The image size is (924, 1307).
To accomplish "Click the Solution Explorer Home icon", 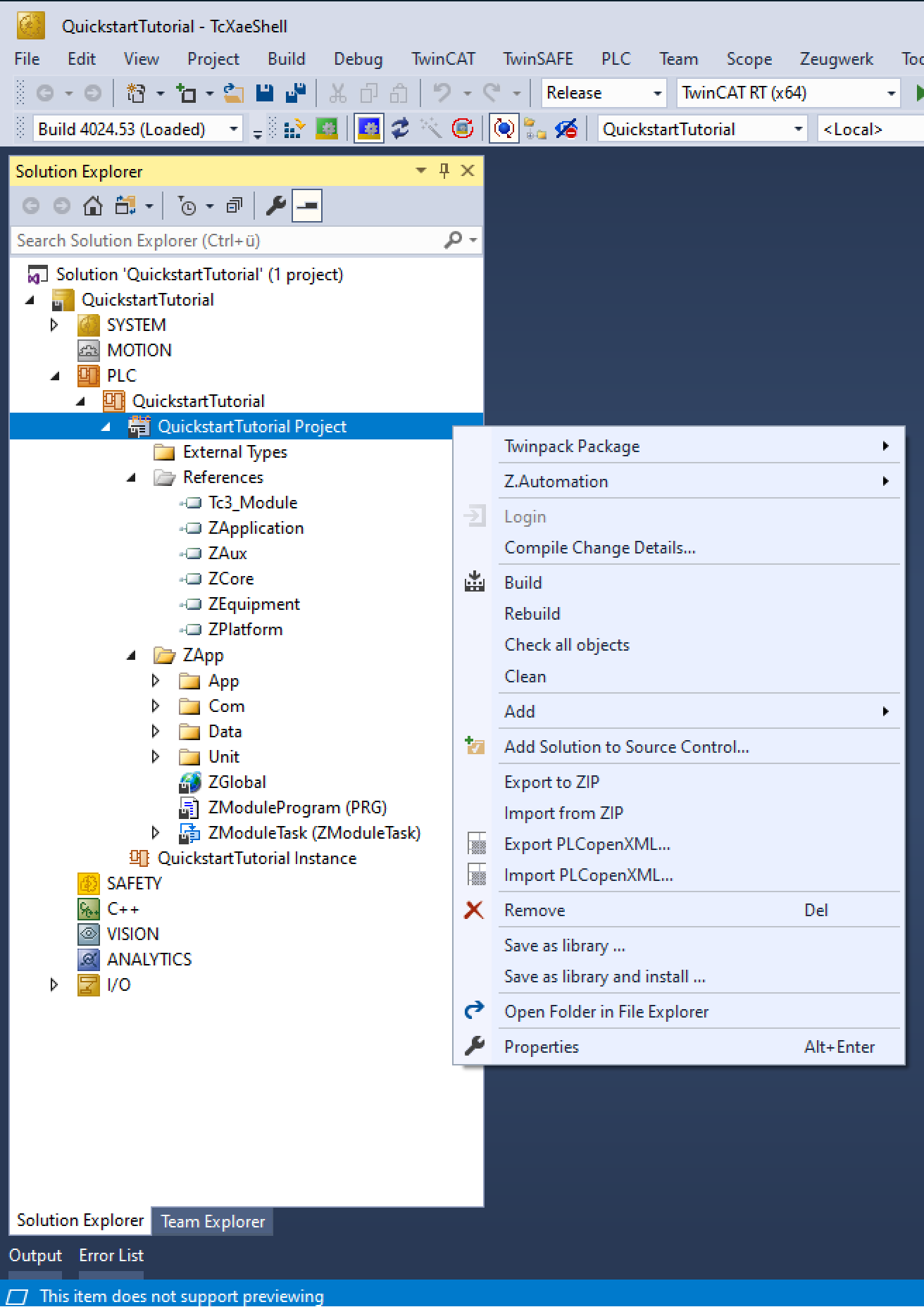I will tap(93, 206).
